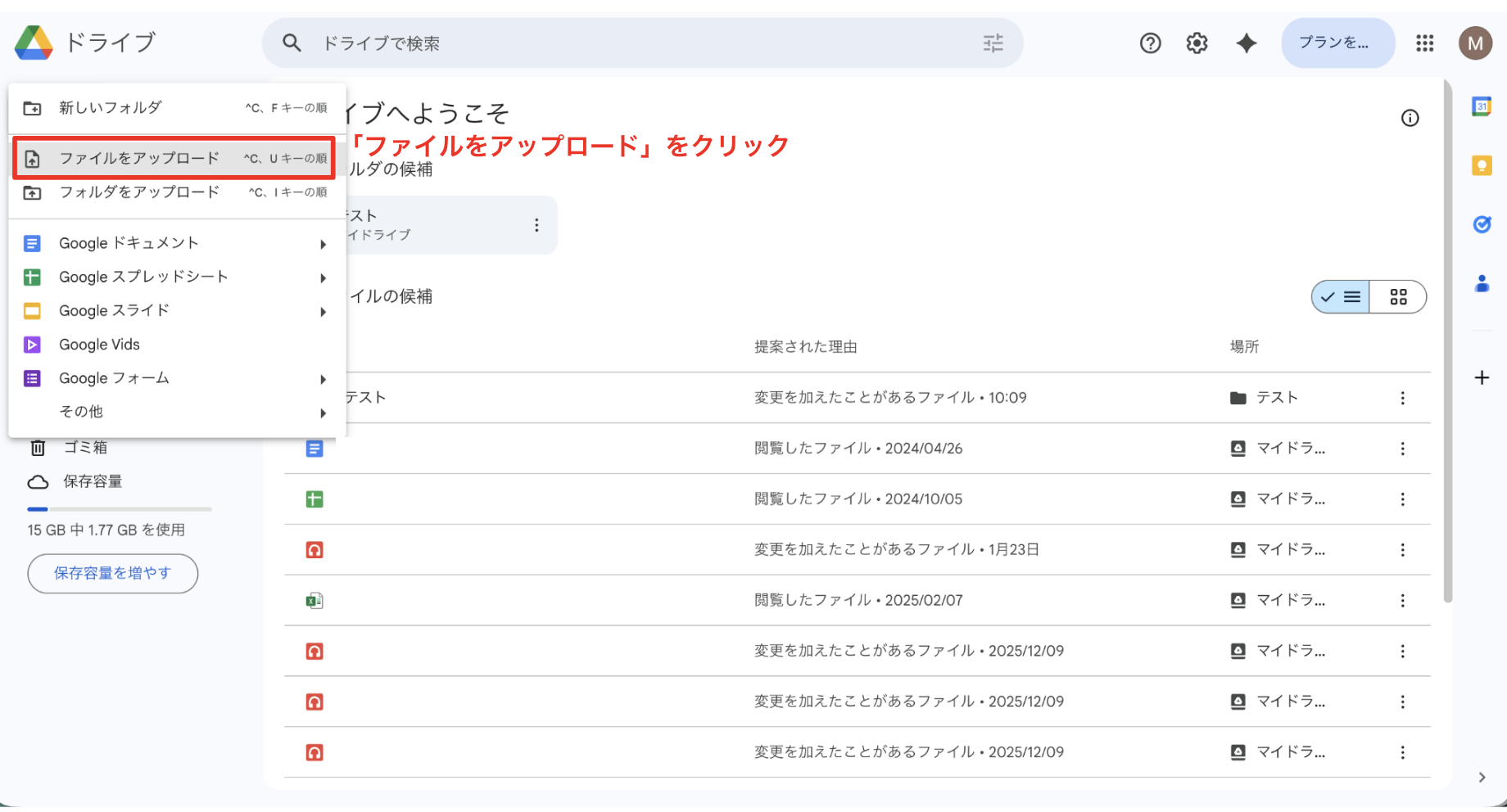Expand Google スプレッドシート submenu arrow
This screenshot has height=812, width=1507.
[x=324, y=278]
